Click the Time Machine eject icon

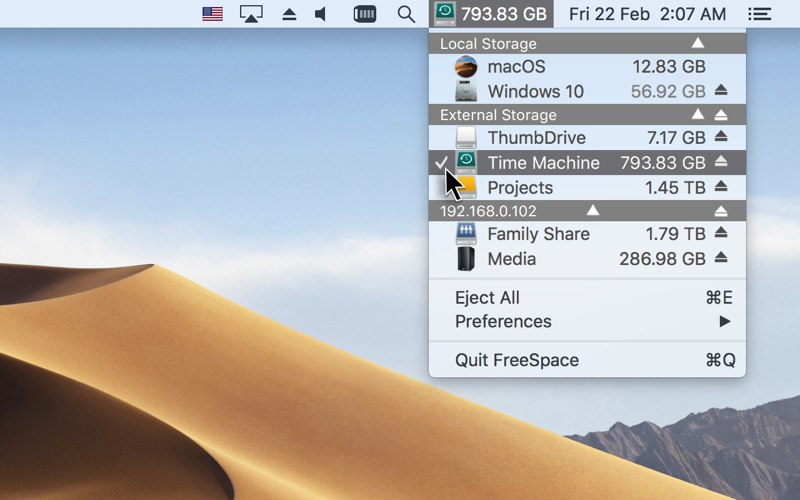pos(721,163)
